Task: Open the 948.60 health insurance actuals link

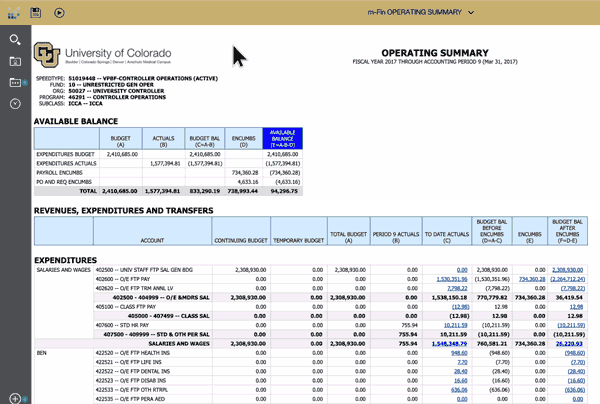Action: (x=459, y=353)
